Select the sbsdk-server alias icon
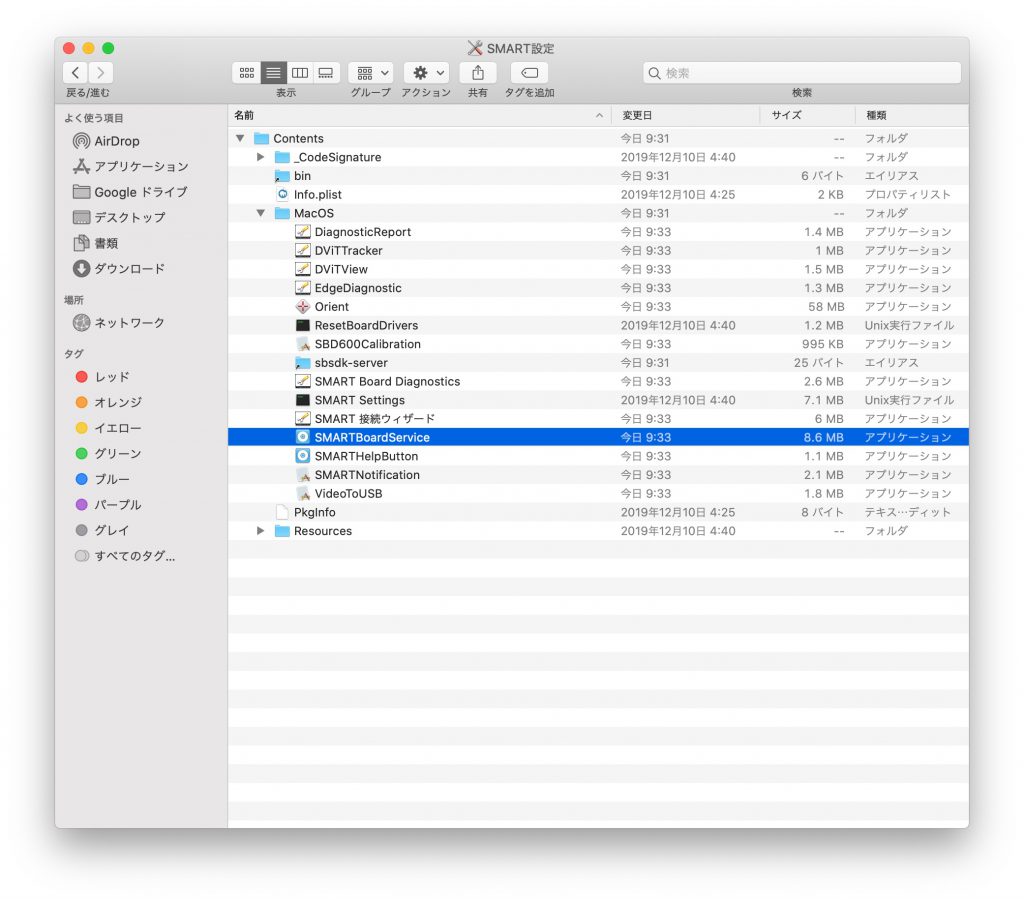1024x901 pixels. tap(302, 363)
